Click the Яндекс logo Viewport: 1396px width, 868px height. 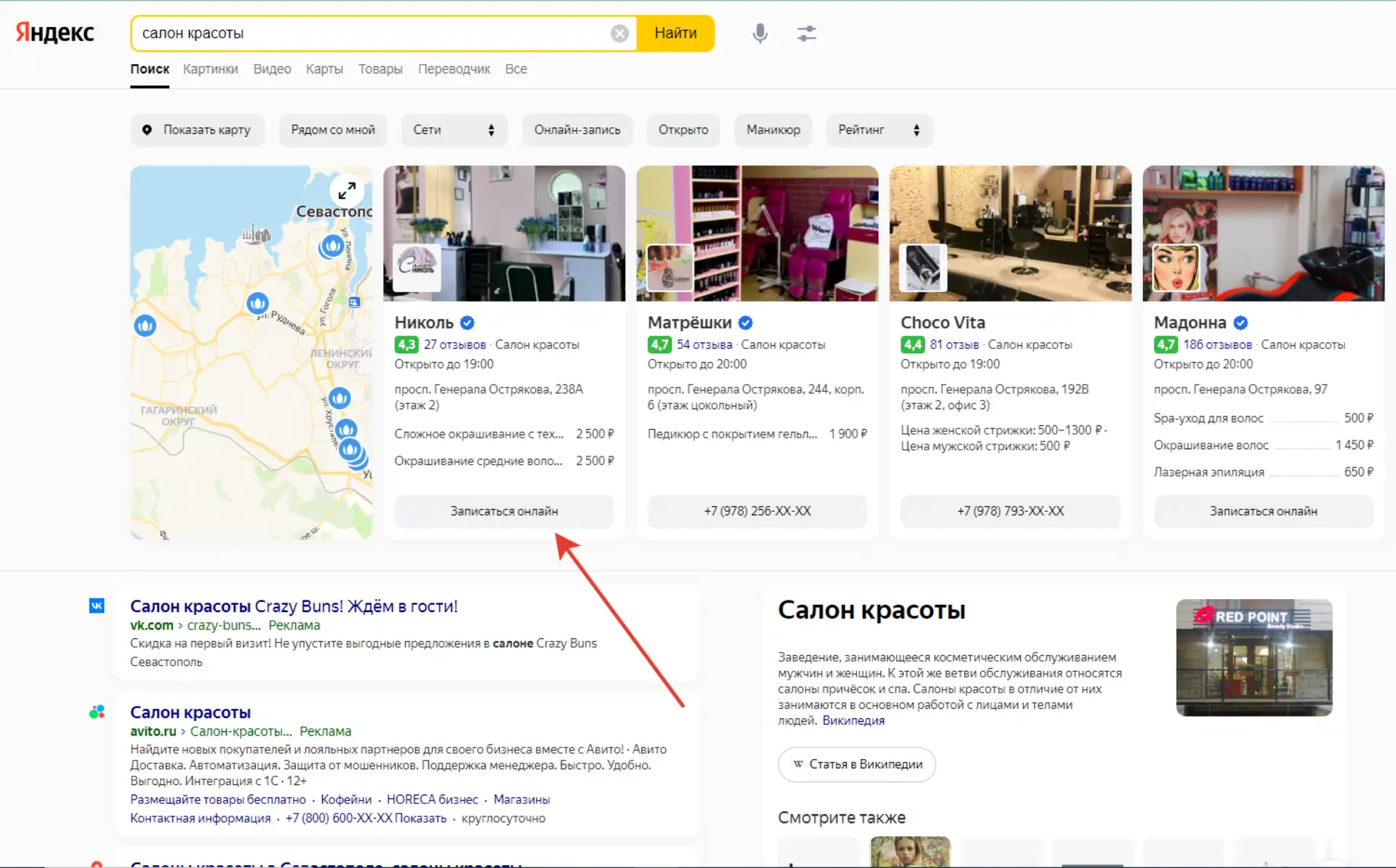[55, 33]
